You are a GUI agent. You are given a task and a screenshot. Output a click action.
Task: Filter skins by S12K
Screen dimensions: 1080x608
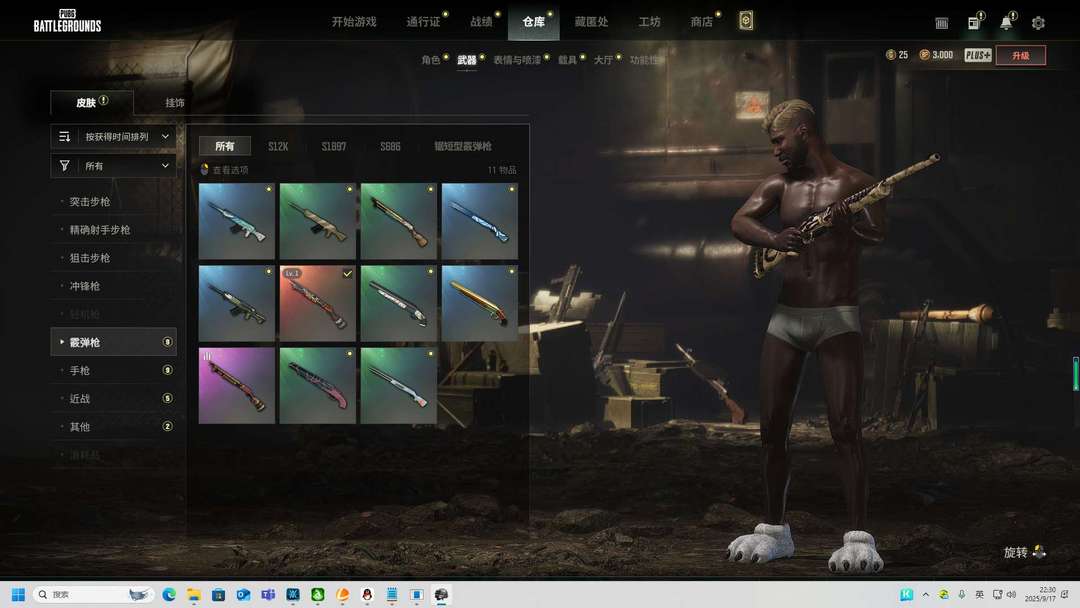[x=278, y=146]
